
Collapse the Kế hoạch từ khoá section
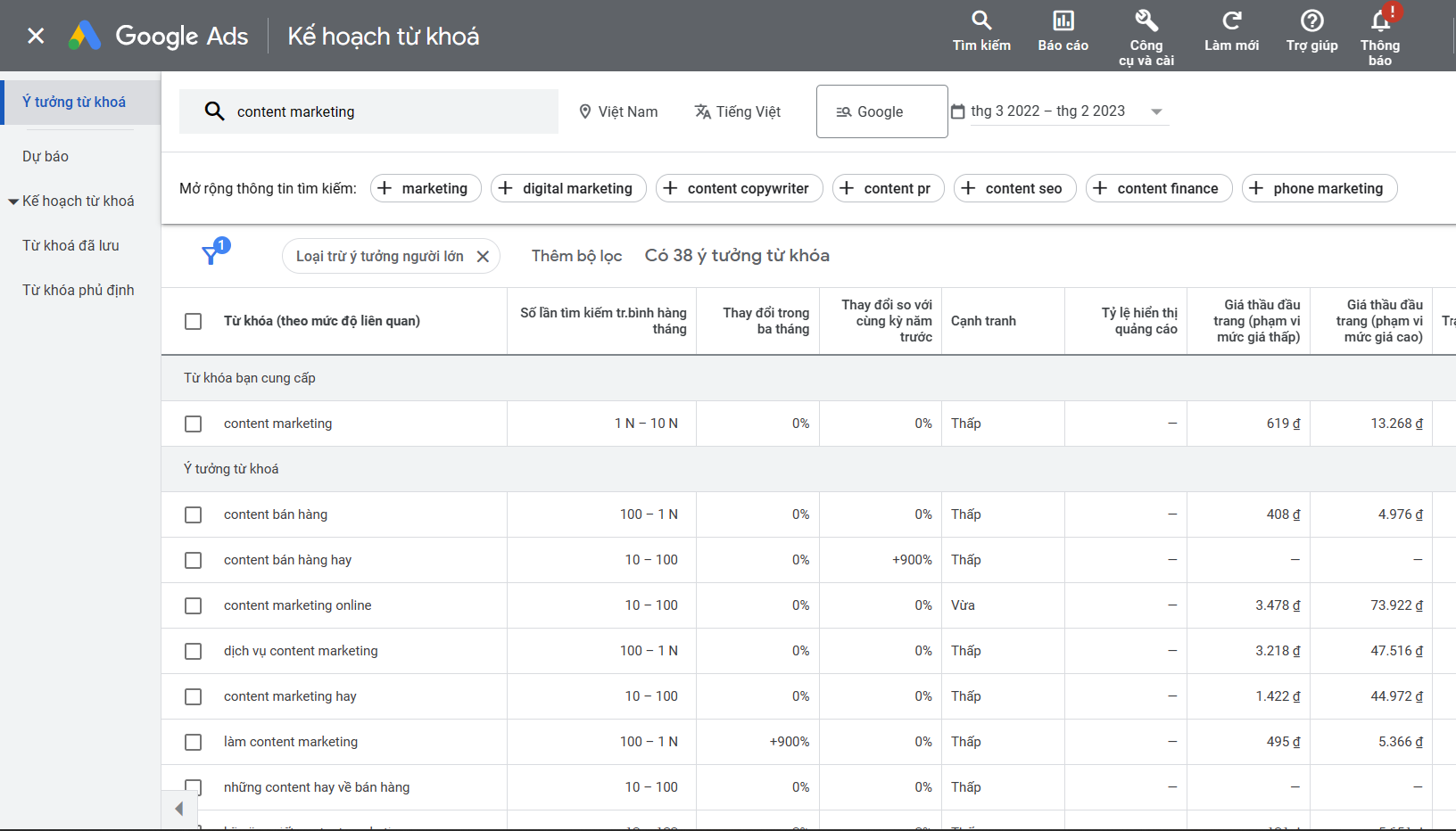[x=13, y=202]
